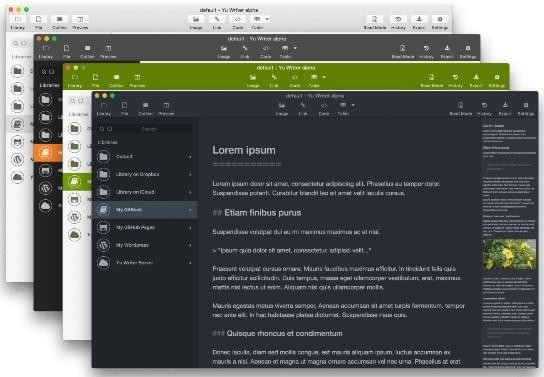Select Library on iCloud in front window

coord(145,192)
